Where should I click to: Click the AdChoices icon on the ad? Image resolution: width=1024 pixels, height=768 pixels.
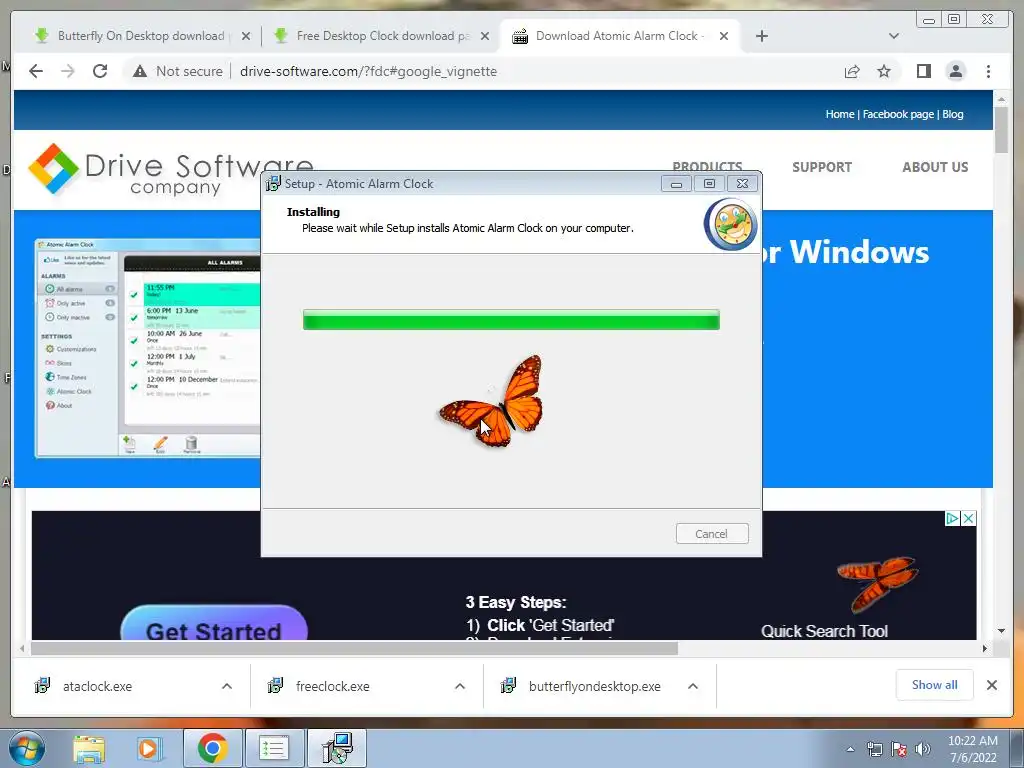tap(952, 519)
